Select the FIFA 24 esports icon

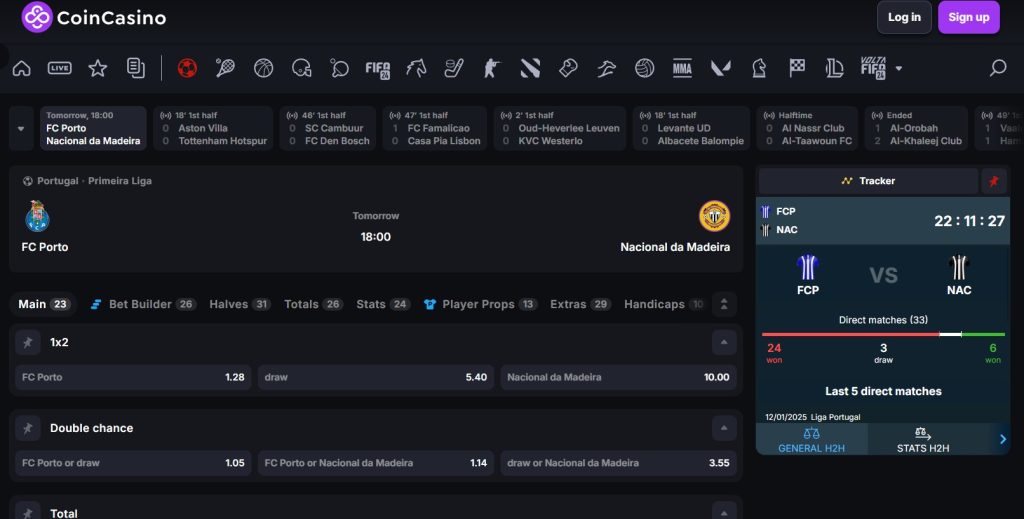377,68
